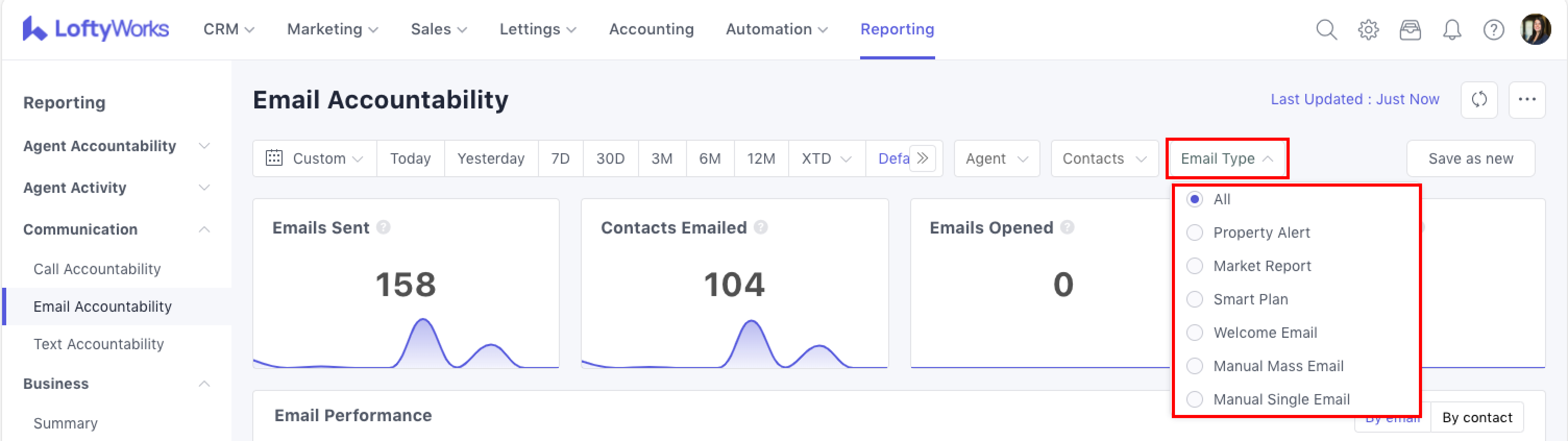Click the help question mark icon

[x=1493, y=29]
